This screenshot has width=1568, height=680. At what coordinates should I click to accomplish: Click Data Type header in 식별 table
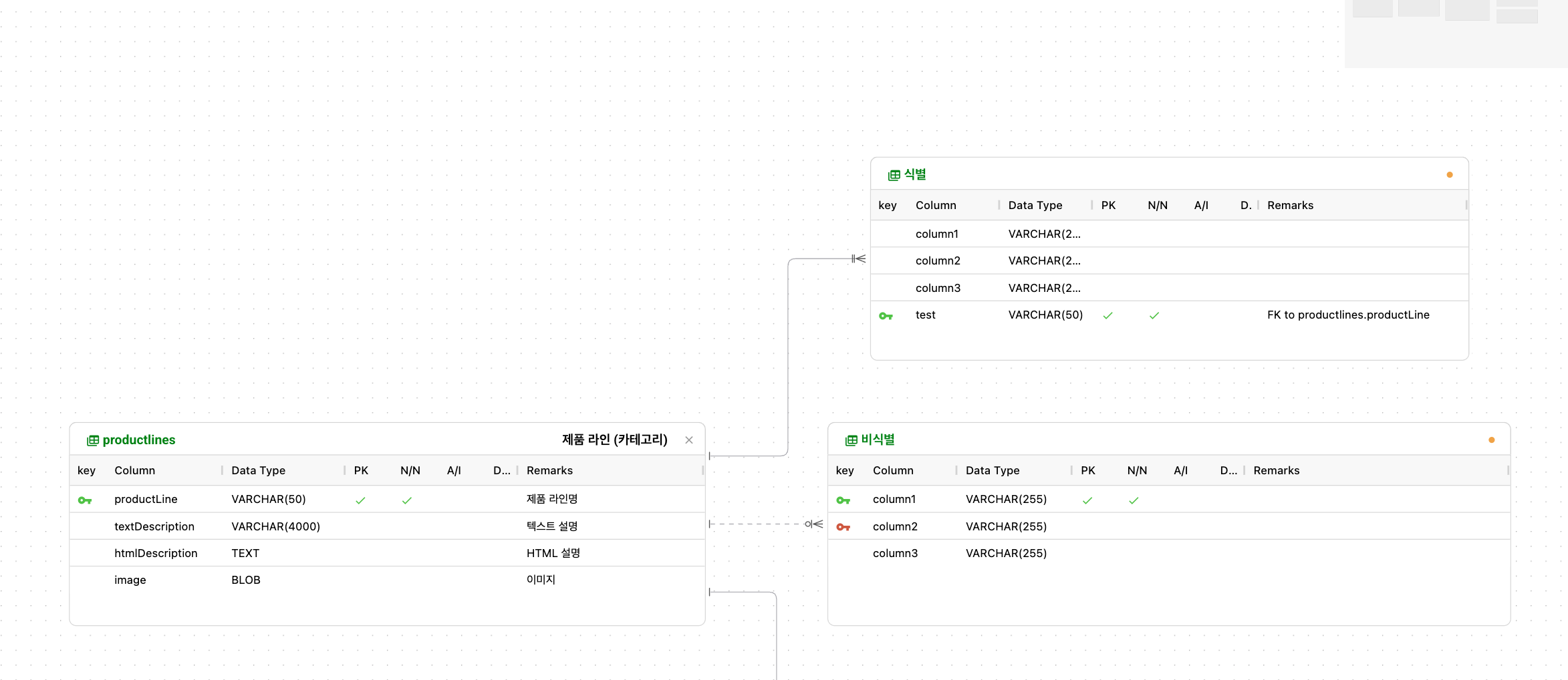1035,205
